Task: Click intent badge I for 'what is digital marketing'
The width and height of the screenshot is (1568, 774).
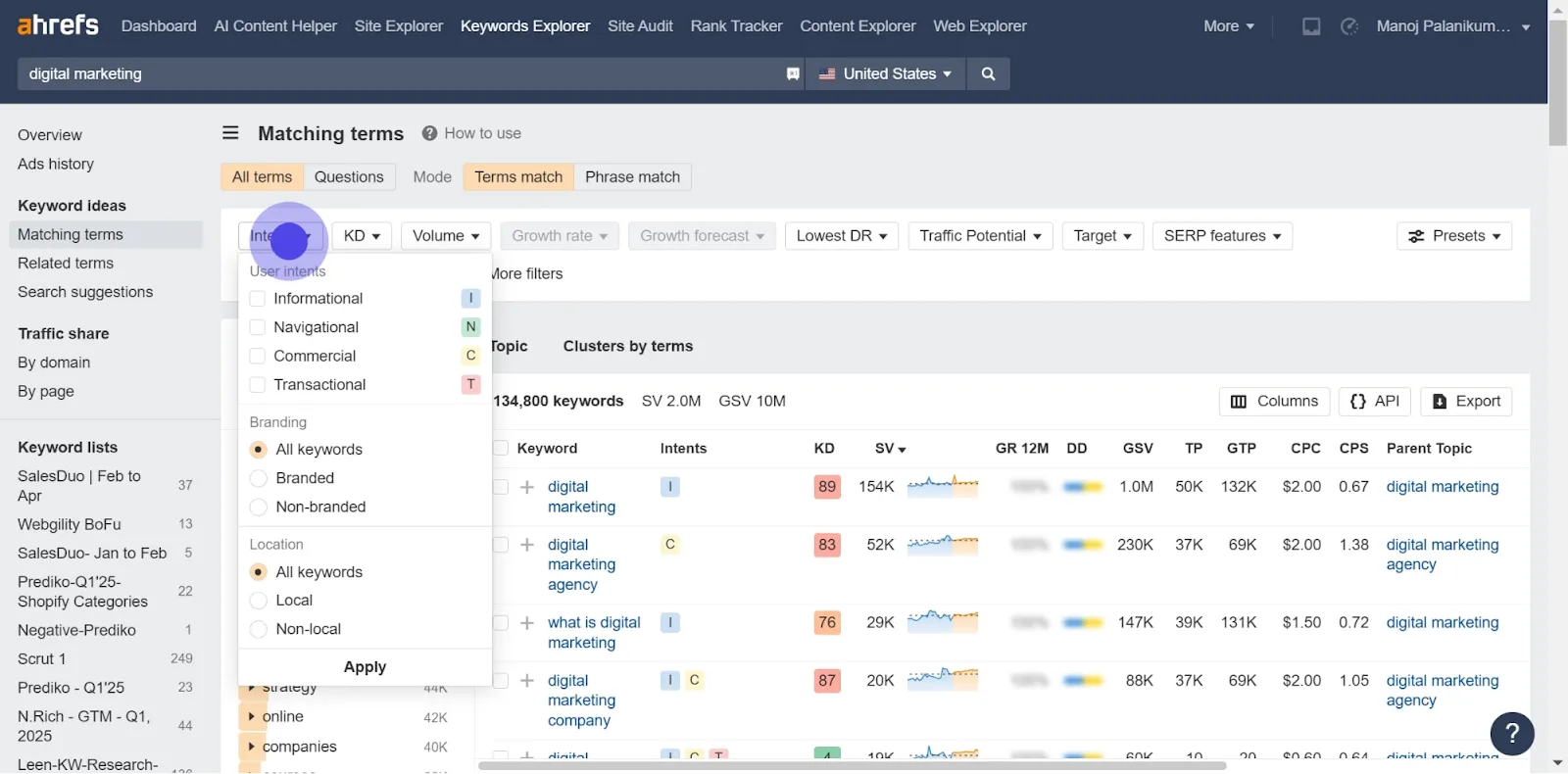Action: 670,622
